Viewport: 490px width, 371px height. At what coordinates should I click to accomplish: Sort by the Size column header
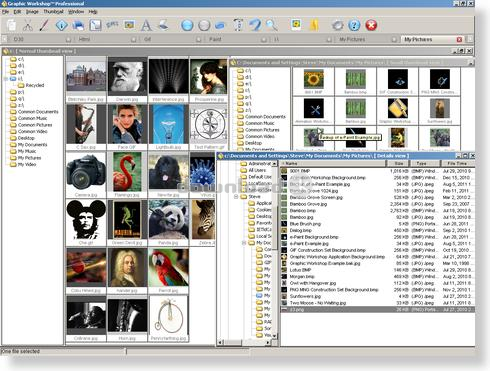pos(399,164)
